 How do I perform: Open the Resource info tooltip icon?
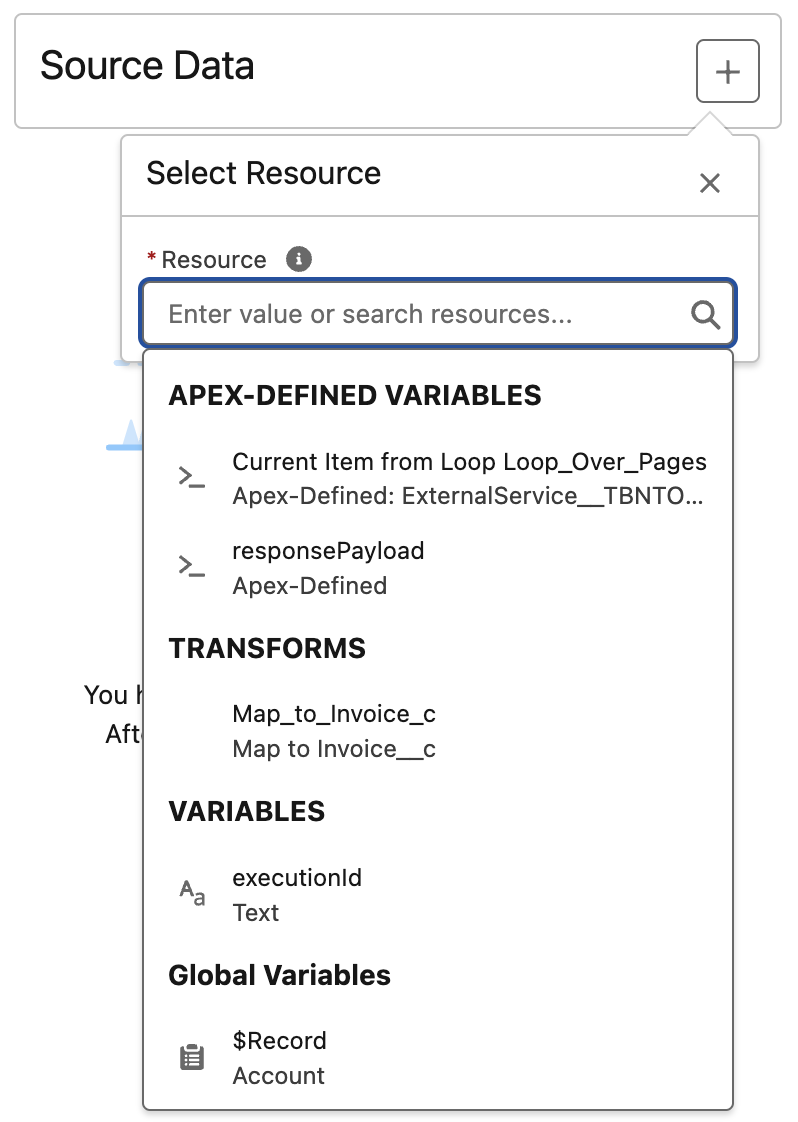tap(298, 259)
